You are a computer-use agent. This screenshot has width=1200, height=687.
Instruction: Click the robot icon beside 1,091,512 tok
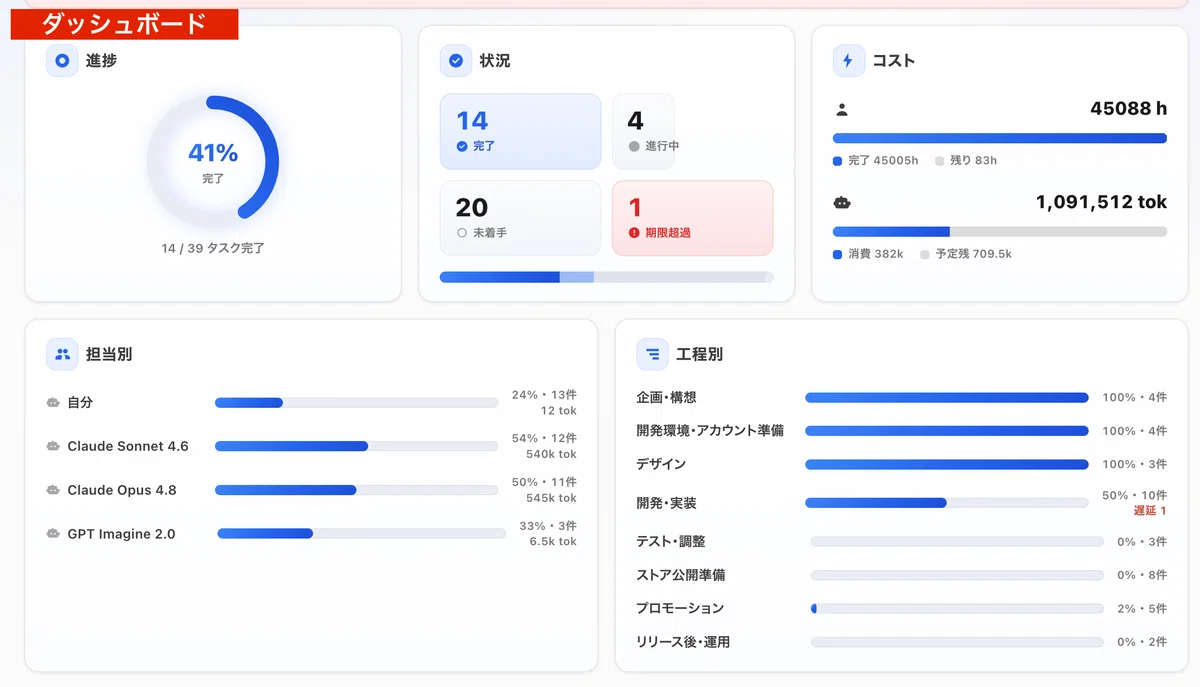pos(842,203)
